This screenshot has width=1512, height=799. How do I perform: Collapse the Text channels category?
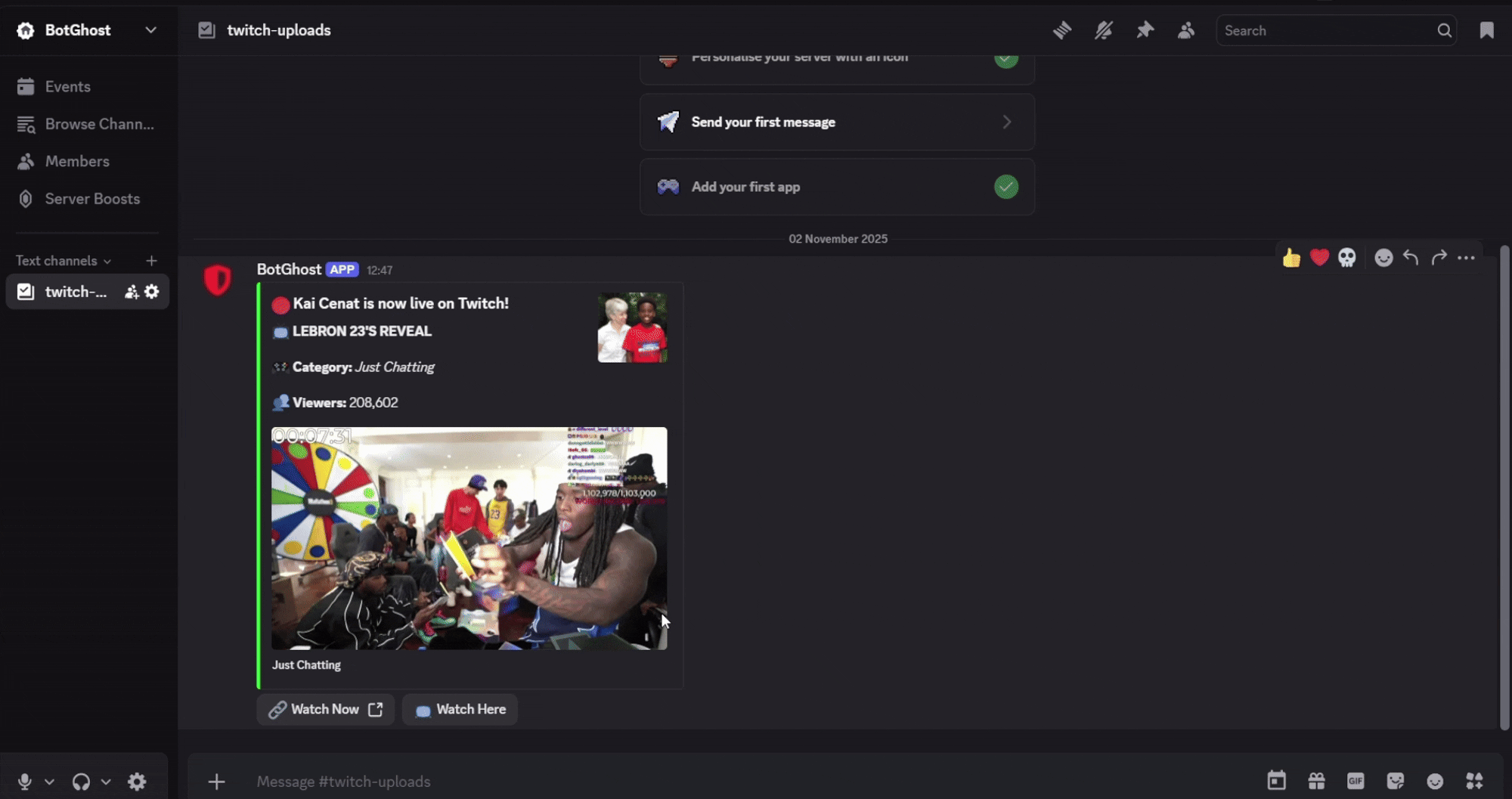[x=64, y=261]
